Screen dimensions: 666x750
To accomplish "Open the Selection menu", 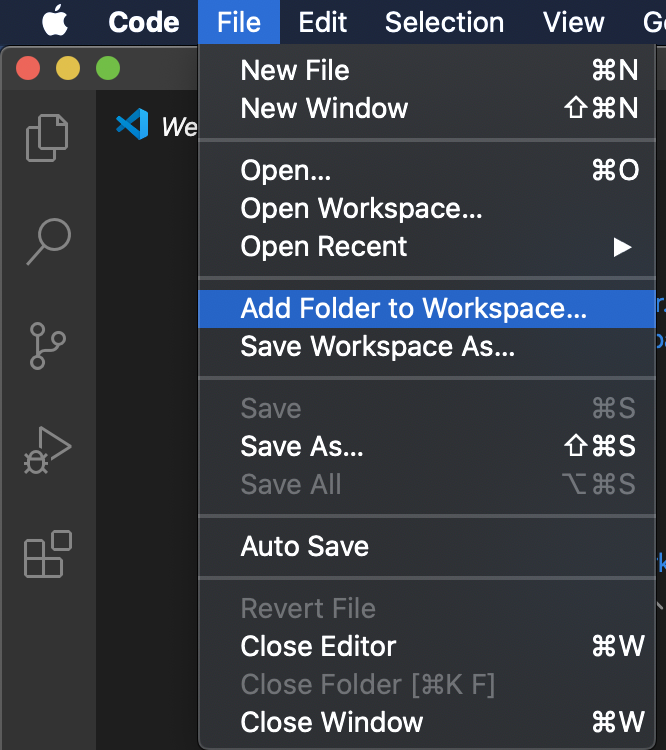I will pos(444,22).
